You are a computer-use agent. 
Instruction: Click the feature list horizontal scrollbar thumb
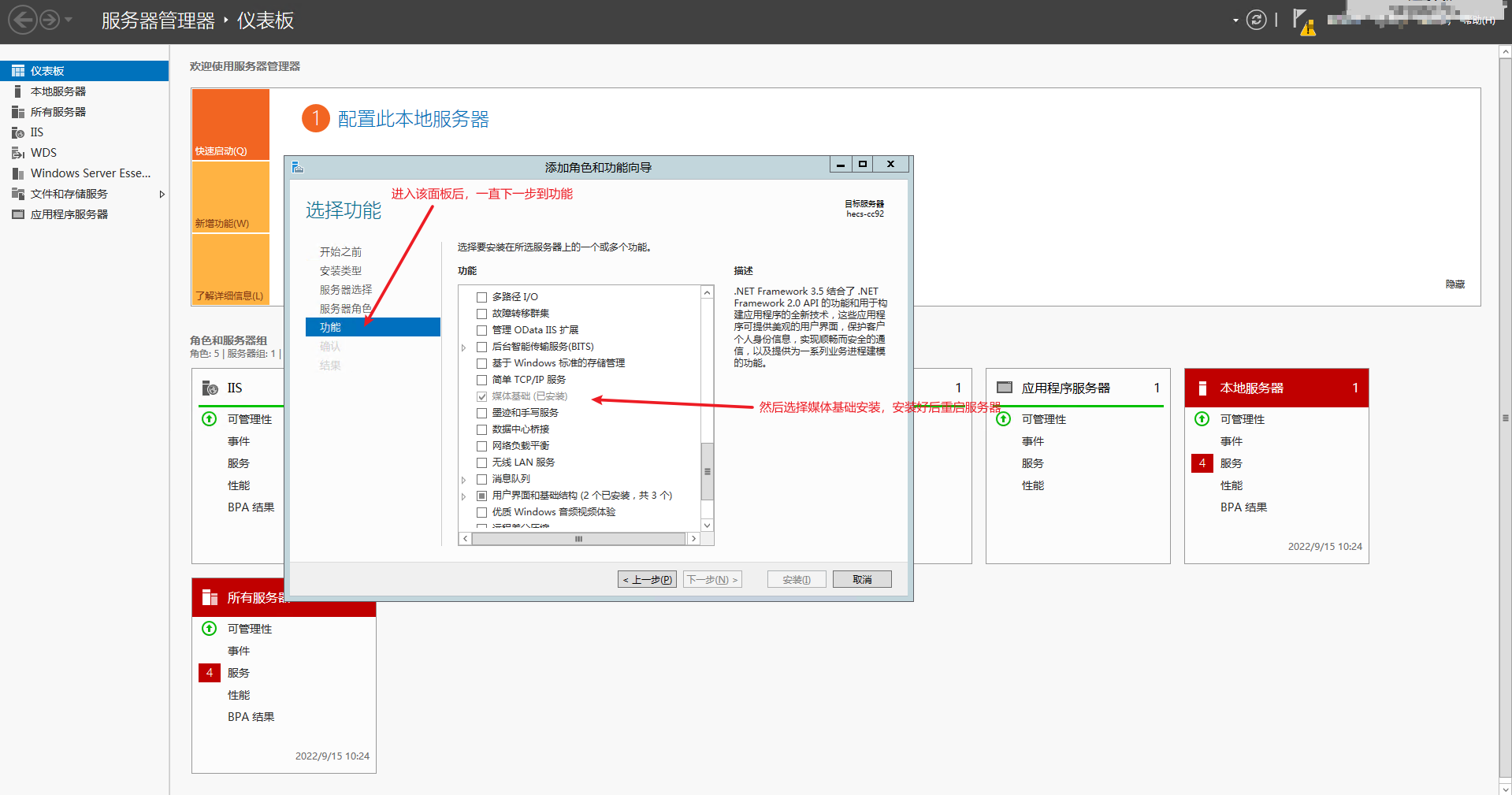[579, 539]
